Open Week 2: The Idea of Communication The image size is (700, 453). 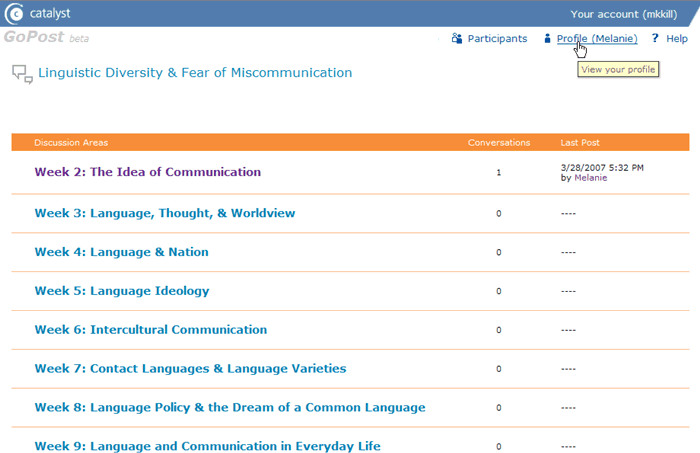tap(147, 172)
